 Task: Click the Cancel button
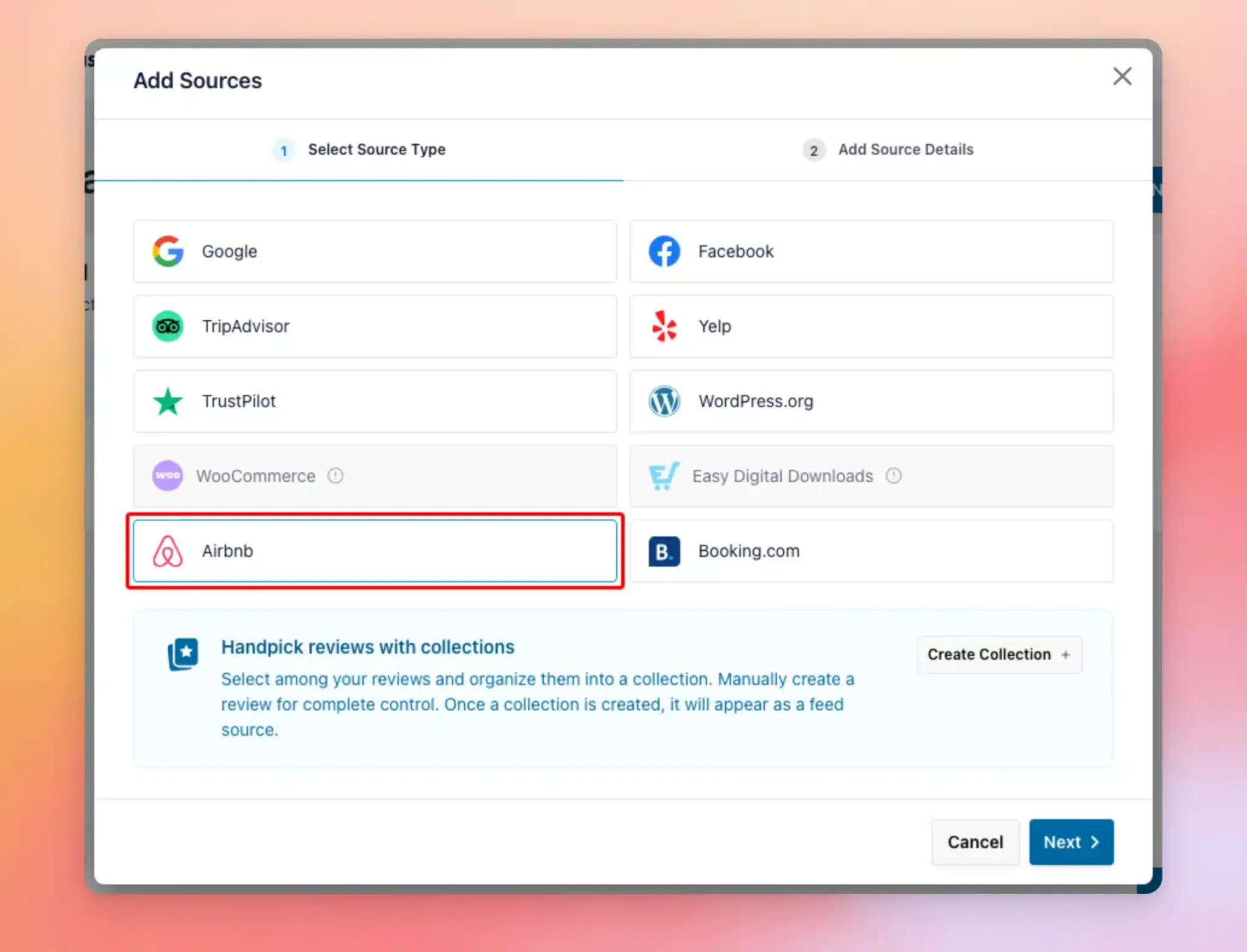tap(975, 842)
